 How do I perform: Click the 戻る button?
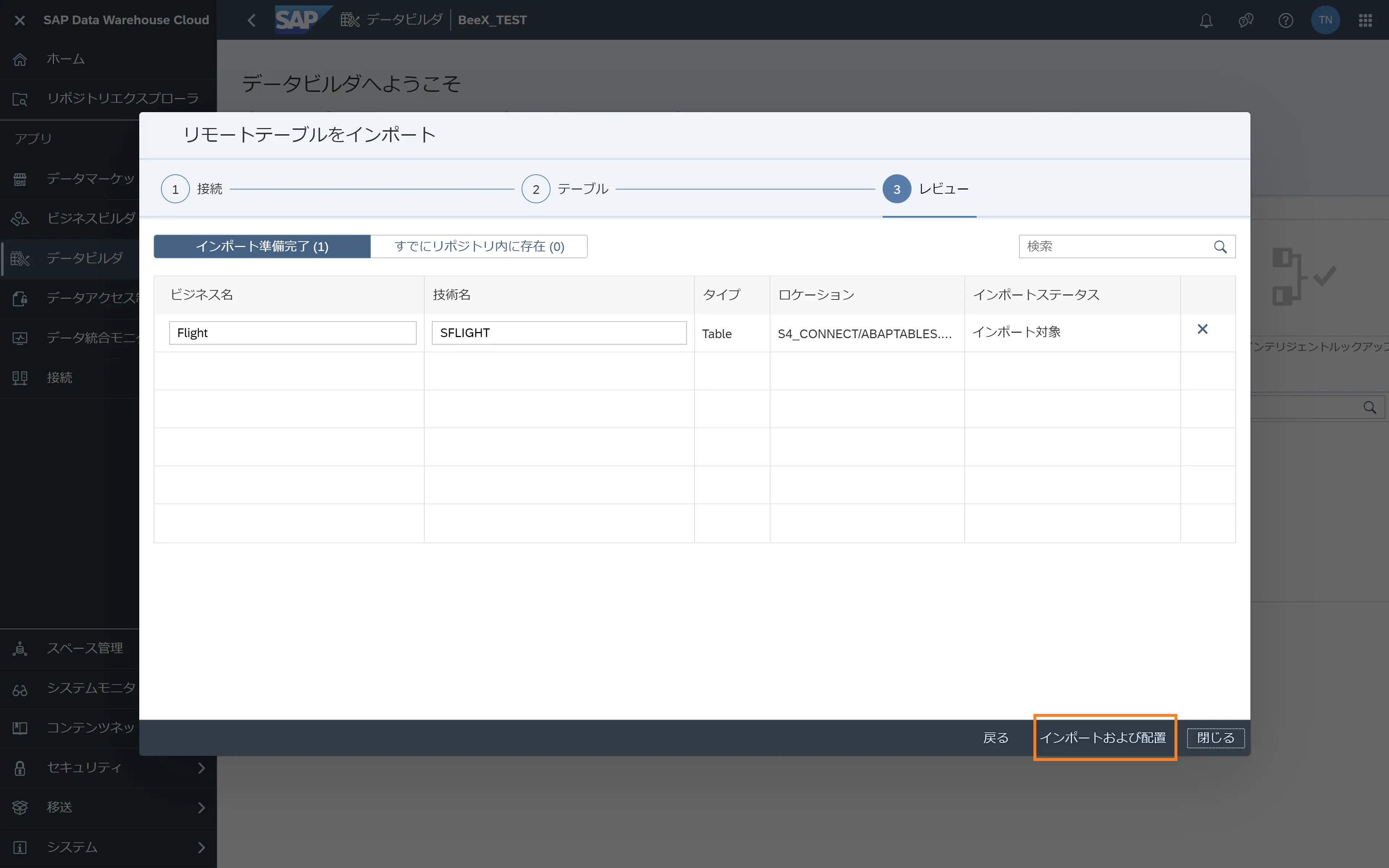click(996, 738)
